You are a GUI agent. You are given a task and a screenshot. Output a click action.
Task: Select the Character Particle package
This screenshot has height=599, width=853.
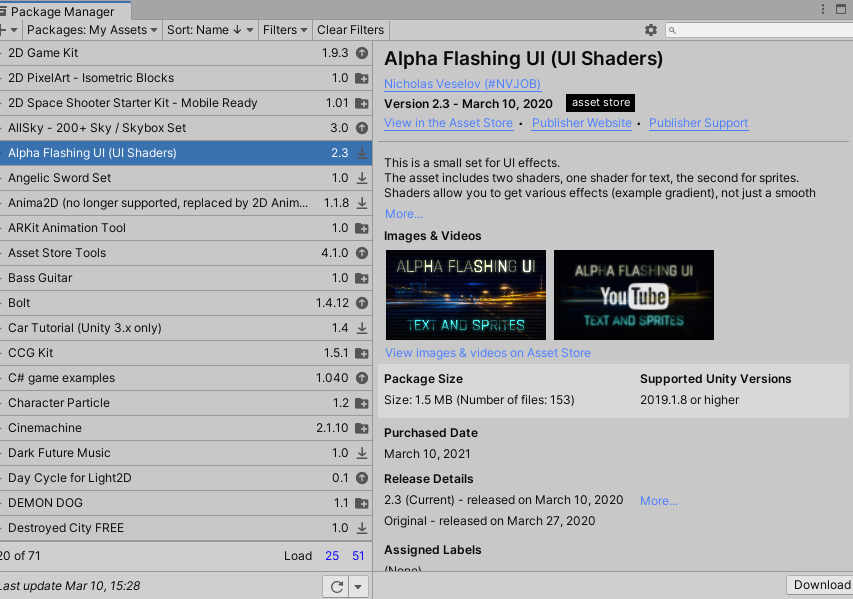pos(186,403)
